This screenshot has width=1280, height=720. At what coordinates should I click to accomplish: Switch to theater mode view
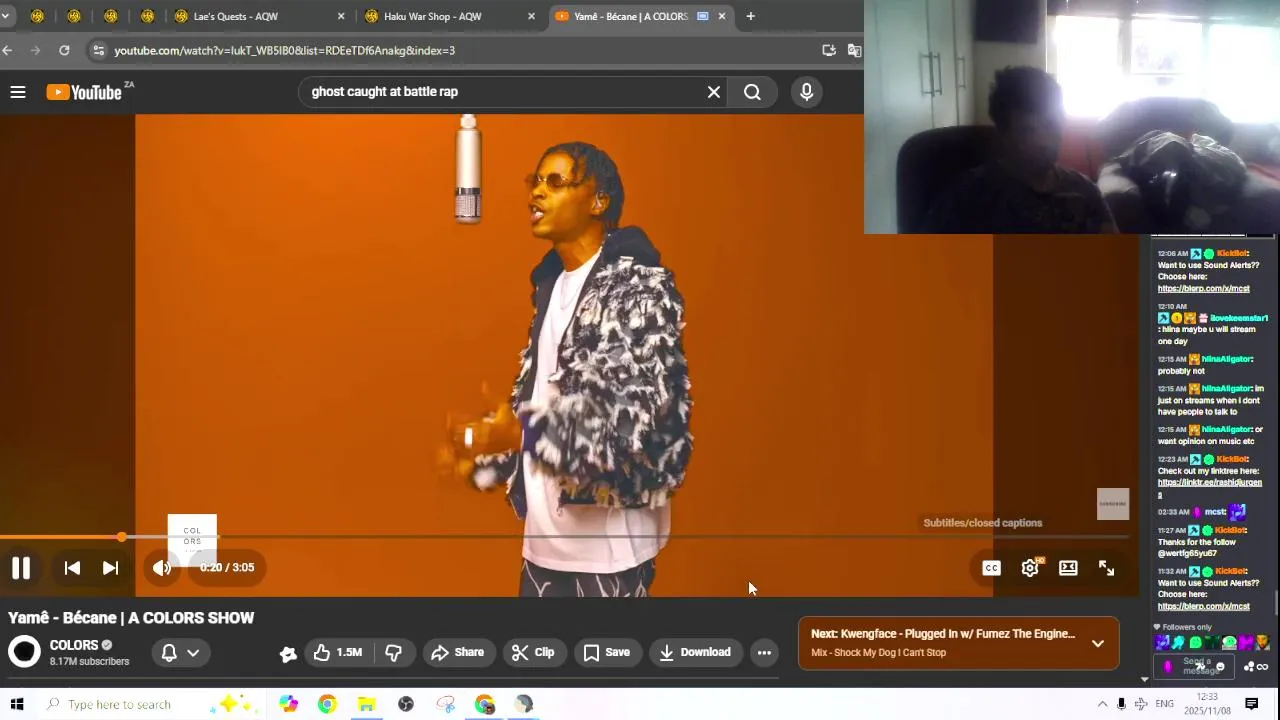pyautogui.click(x=1068, y=568)
